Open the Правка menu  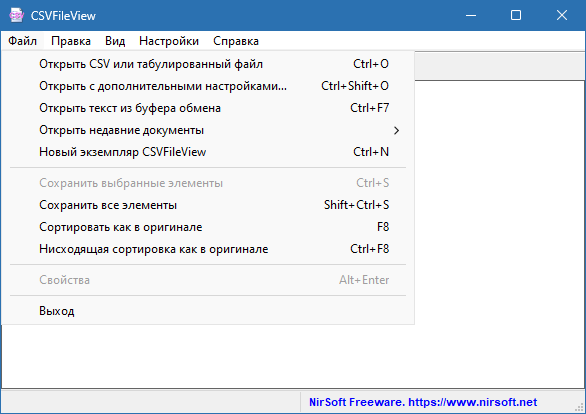coord(71,41)
